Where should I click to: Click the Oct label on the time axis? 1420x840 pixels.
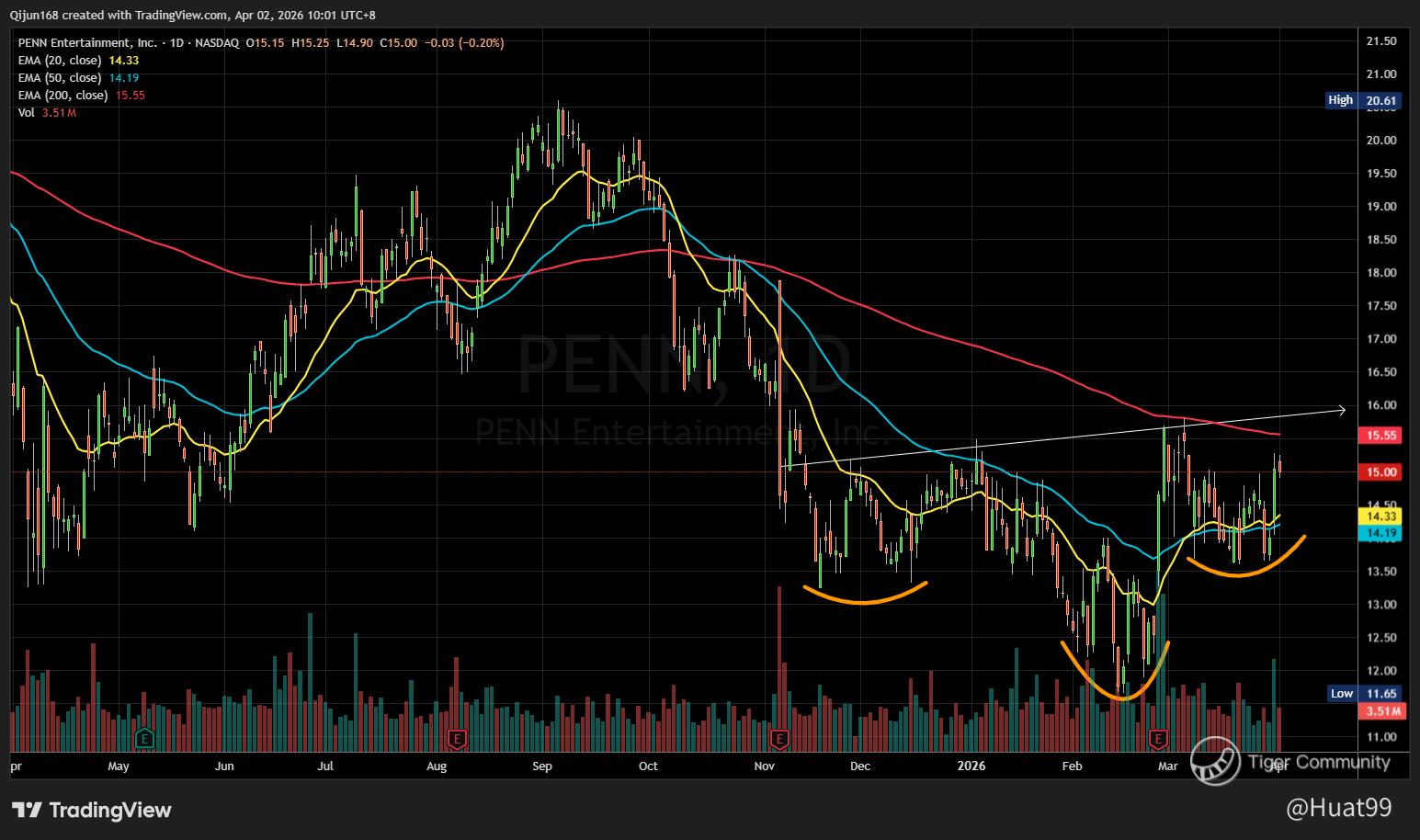coord(648,766)
